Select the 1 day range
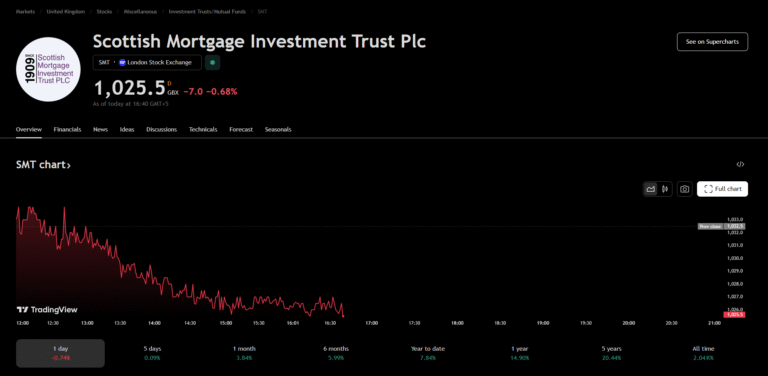 [61, 353]
